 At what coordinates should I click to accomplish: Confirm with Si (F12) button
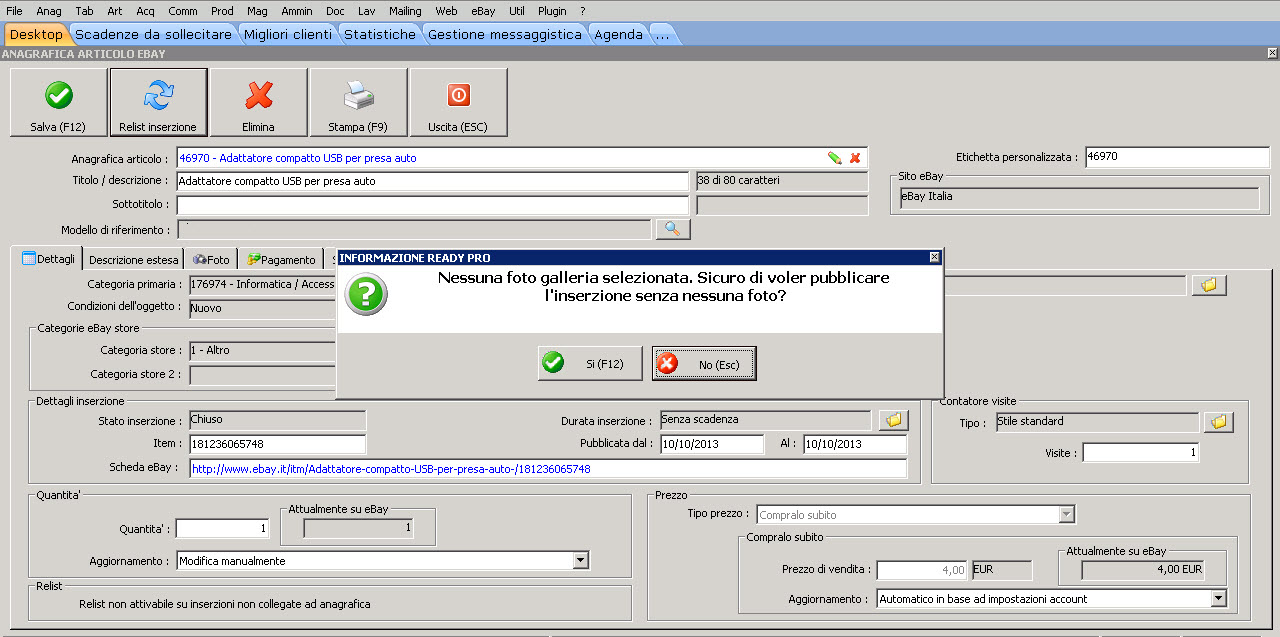pos(590,364)
